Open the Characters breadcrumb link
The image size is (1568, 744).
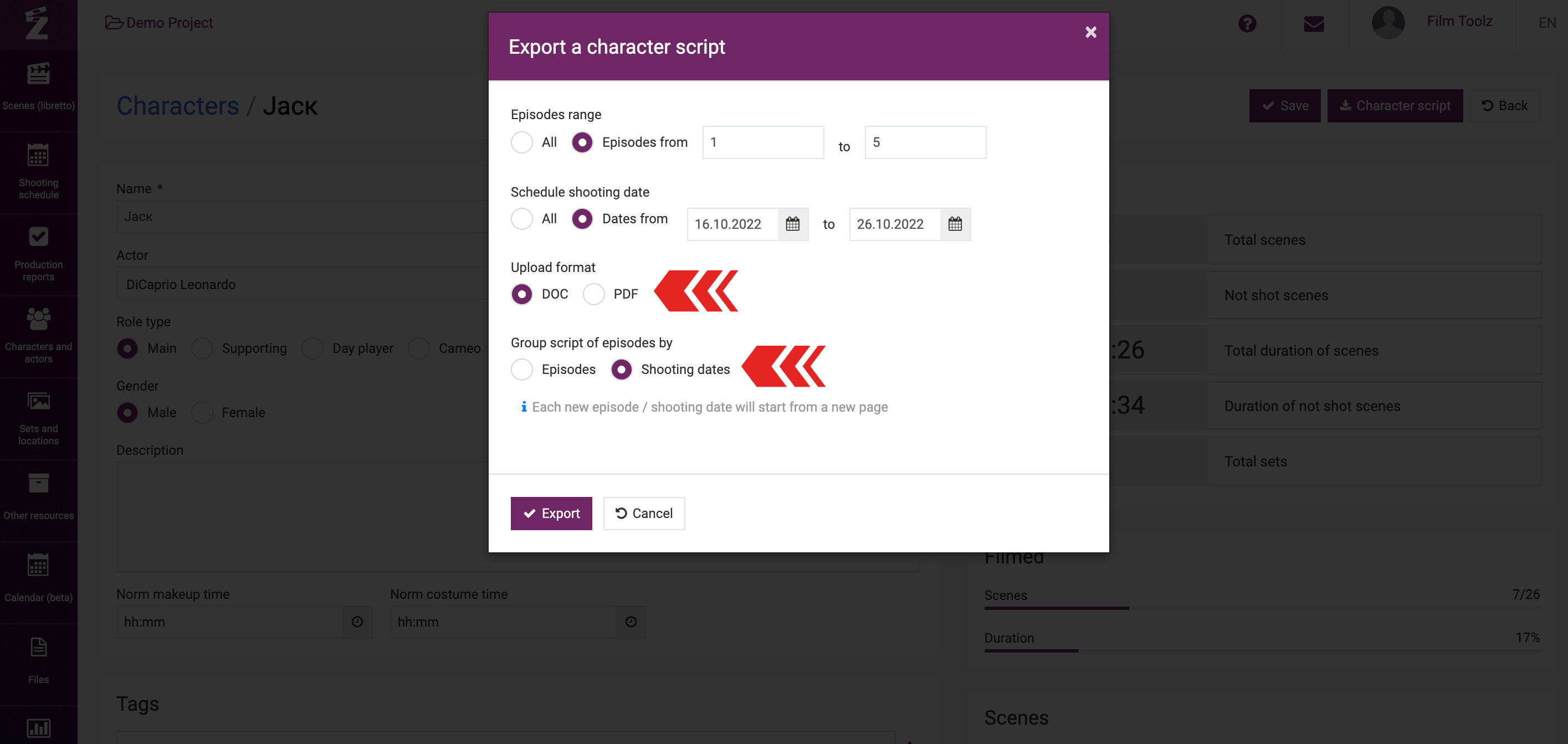click(178, 106)
